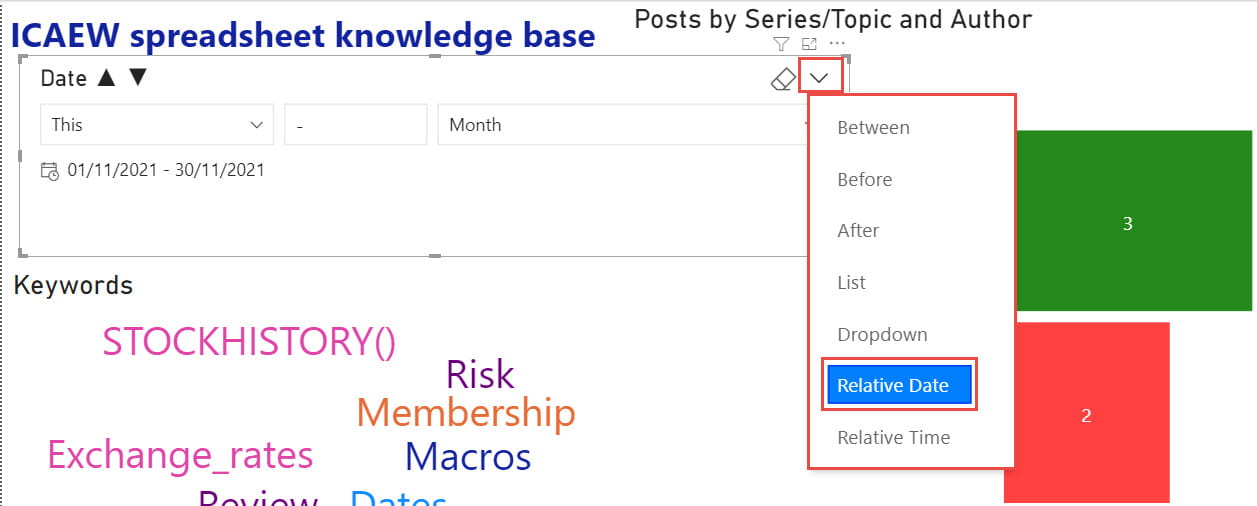Choose Relative Time from the menu
The image size is (1257, 506).
(893, 437)
